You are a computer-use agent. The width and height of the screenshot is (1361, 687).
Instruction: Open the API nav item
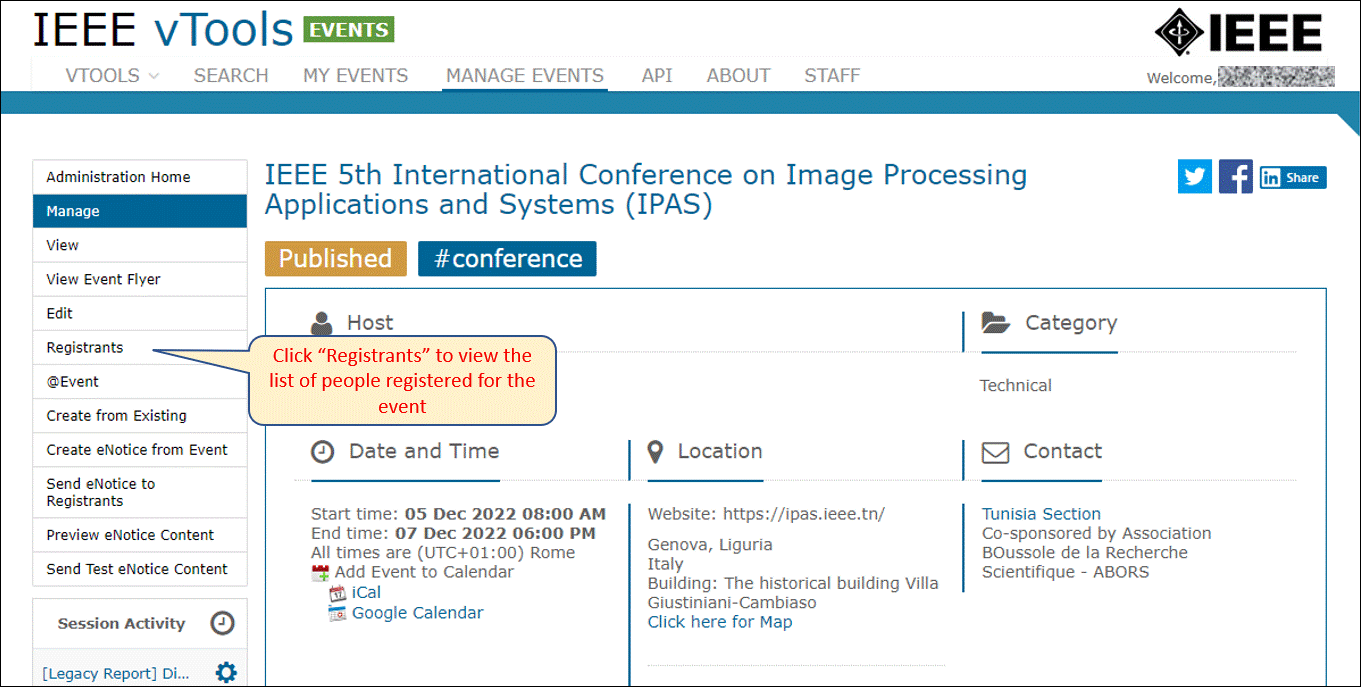657,75
